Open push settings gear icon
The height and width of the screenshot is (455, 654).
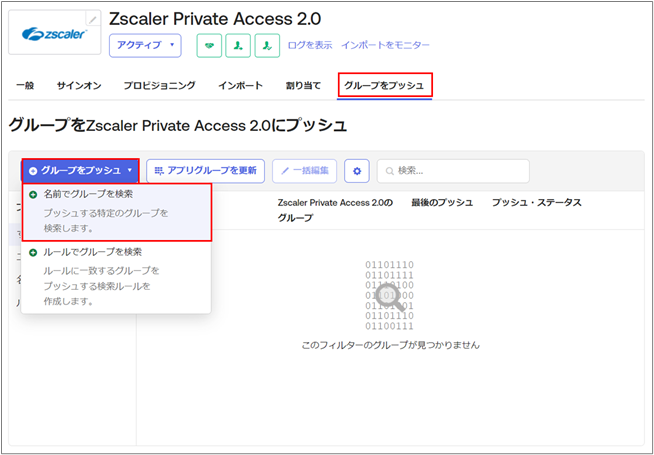pyautogui.click(x=357, y=171)
